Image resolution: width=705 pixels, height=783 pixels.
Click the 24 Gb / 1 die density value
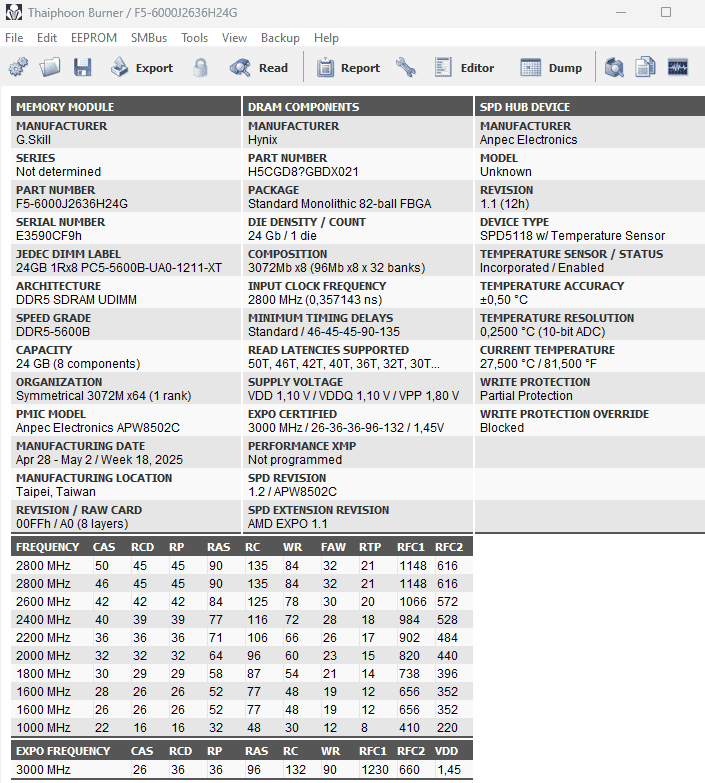(282, 236)
